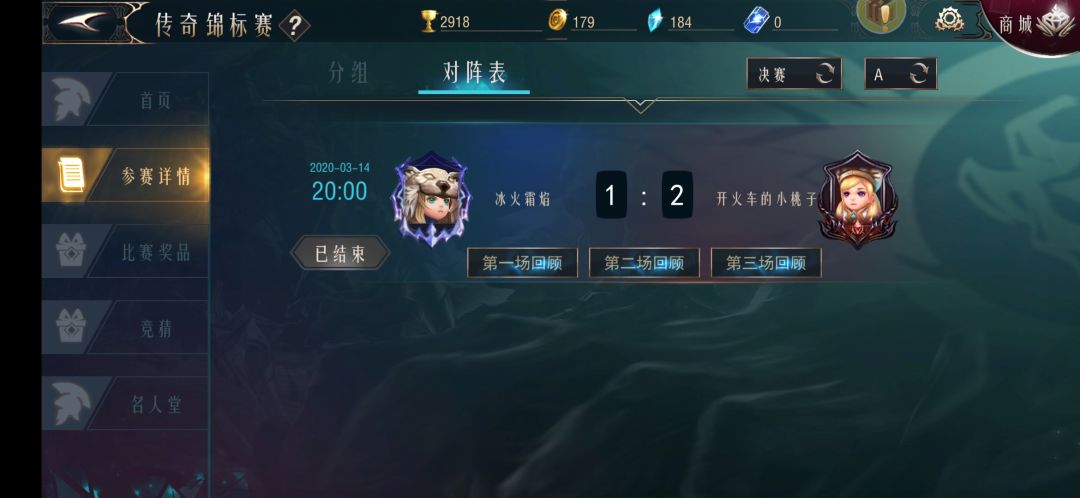Screen dimensions: 1080x498
Task: Watch the 第三场回顾 replay
Action: point(766,263)
